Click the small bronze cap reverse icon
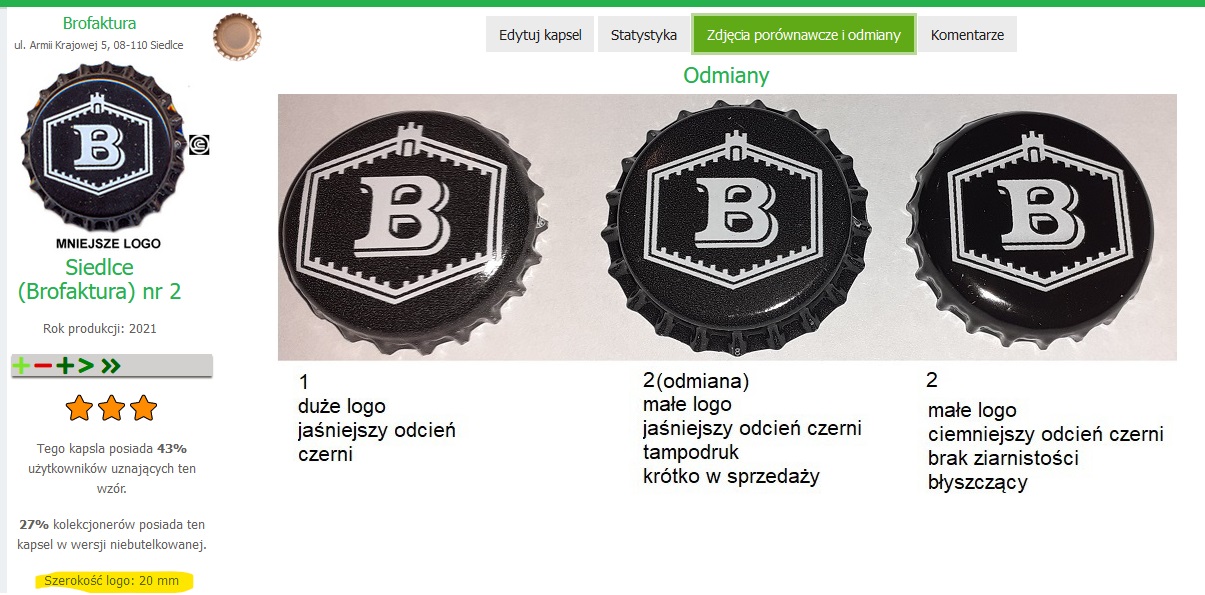 [237, 37]
